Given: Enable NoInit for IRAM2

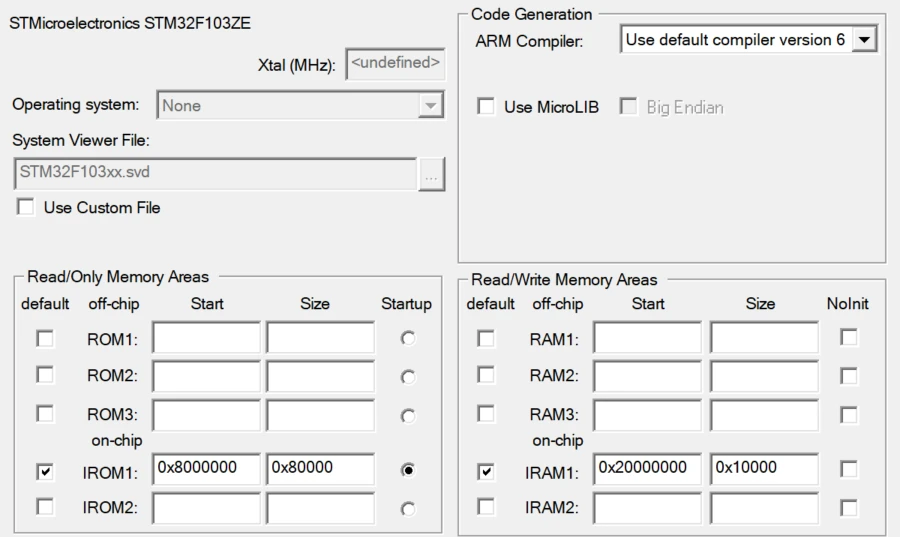Looking at the screenshot, I should (x=848, y=508).
